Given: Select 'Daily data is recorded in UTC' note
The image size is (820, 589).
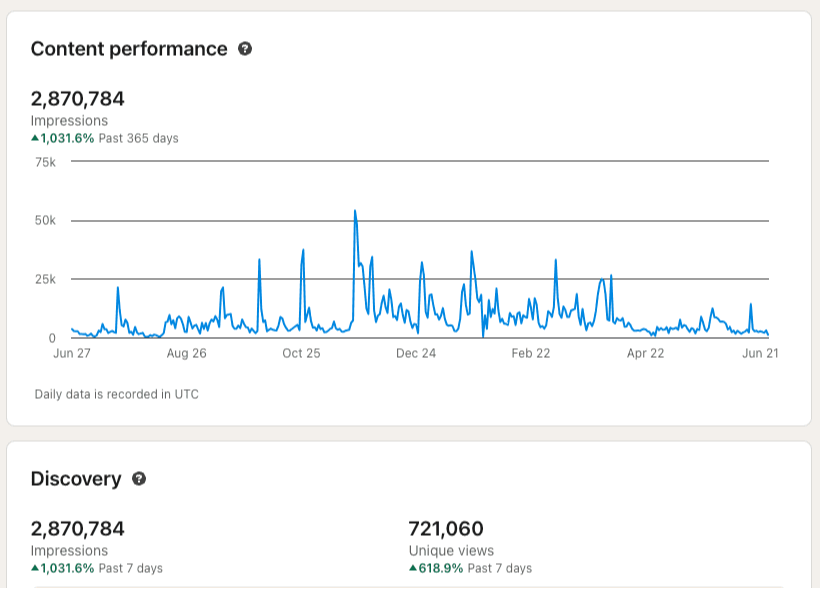Looking at the screenshot, I should point(117,394).
